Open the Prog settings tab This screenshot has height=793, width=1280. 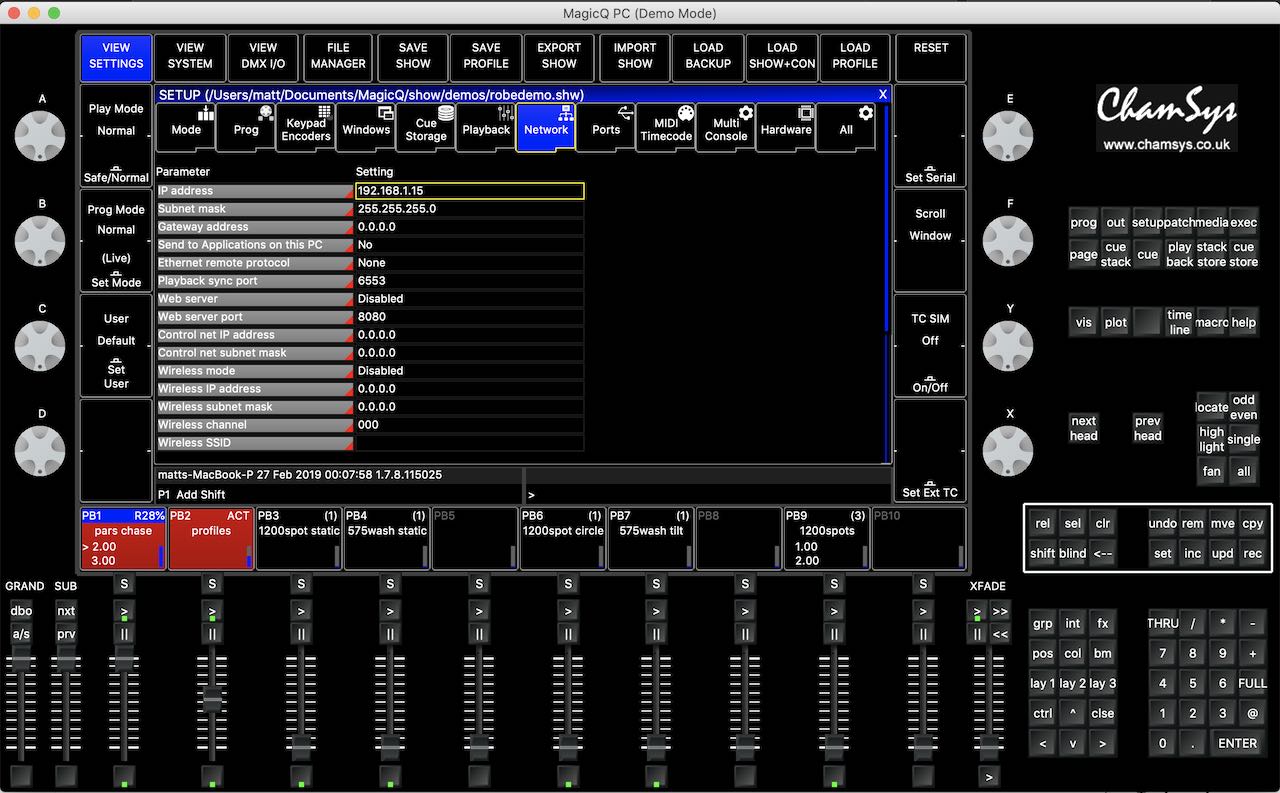point(246,128)
